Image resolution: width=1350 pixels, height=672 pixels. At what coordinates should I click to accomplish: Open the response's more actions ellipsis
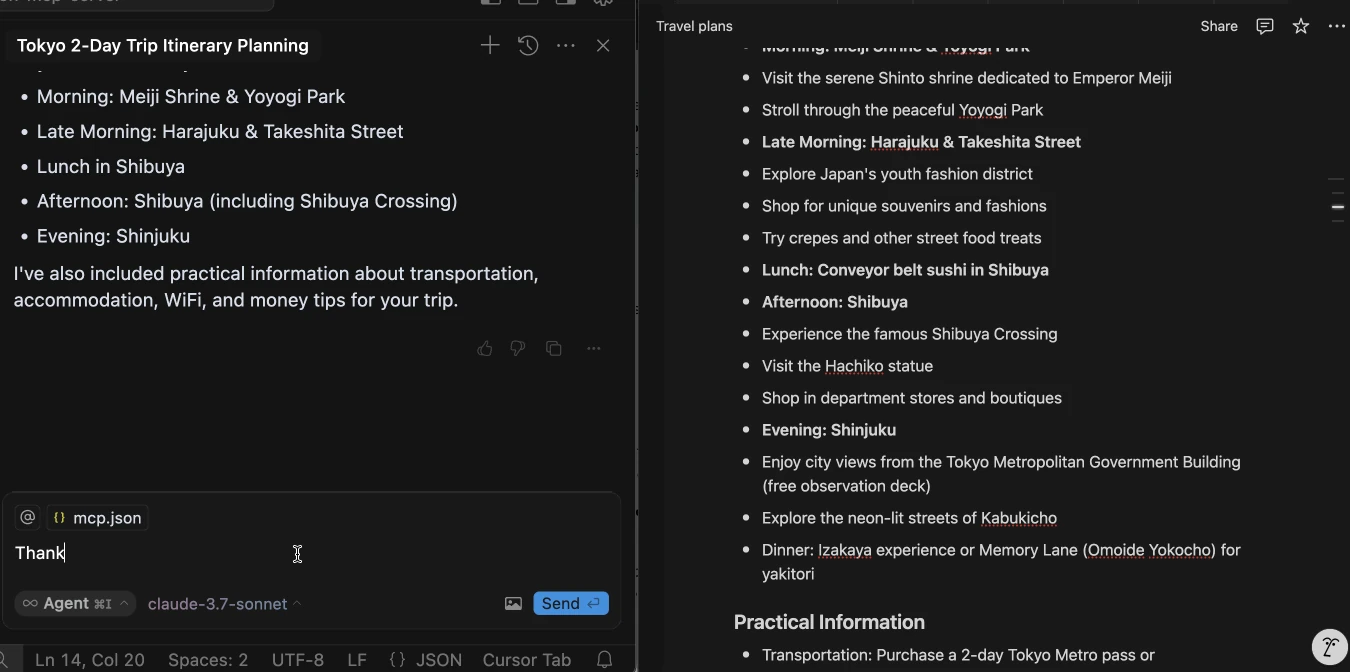[594, 348]
